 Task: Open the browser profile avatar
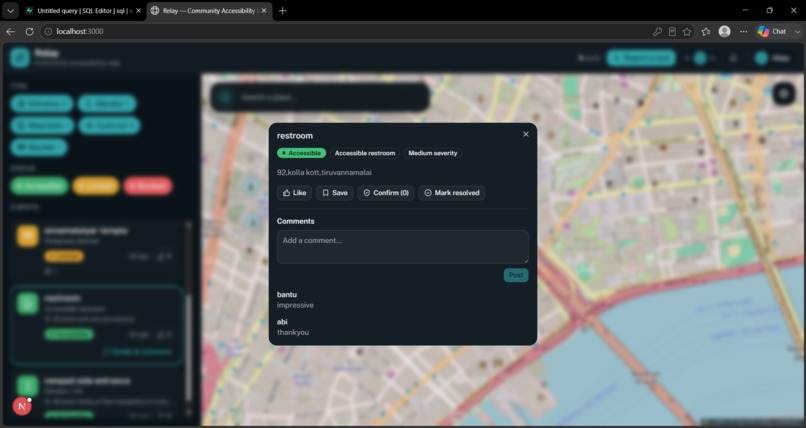coord(724,31)
